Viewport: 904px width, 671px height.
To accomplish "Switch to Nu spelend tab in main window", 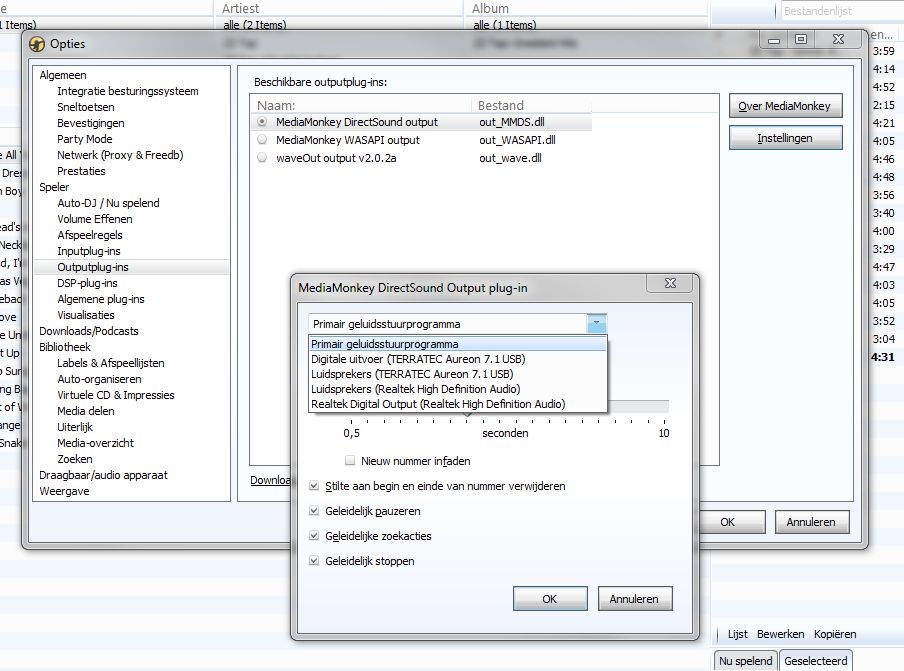I will point(745,661).
